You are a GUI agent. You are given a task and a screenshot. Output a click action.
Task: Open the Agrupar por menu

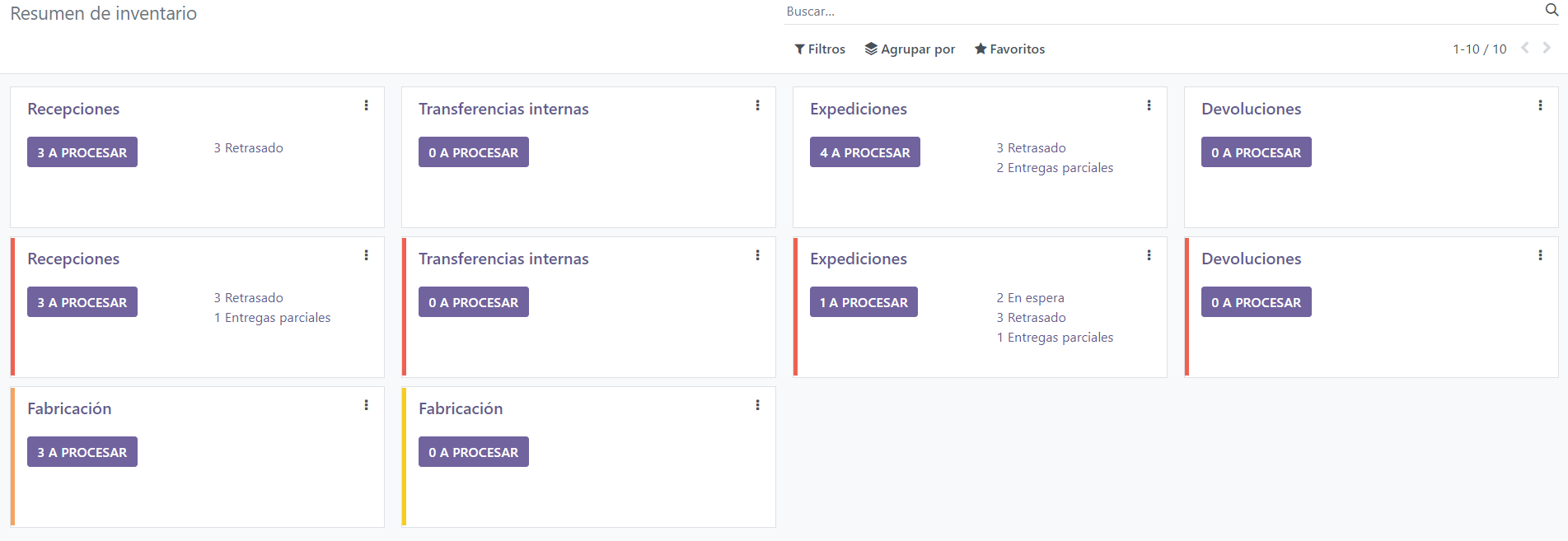tap(910, 49)
